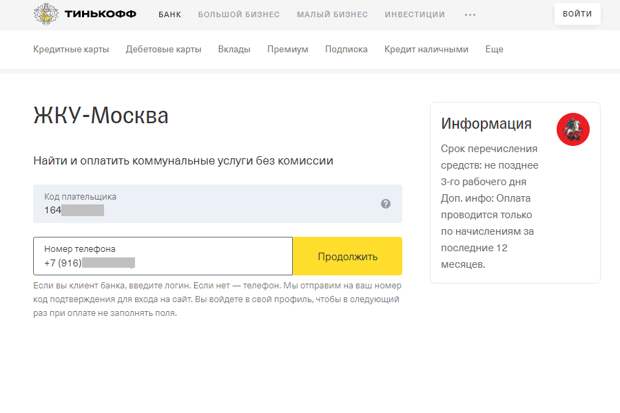Click text 'Срок перечисления'
Viewport: 620px width, 413px height.
click(x=489, y=149)
